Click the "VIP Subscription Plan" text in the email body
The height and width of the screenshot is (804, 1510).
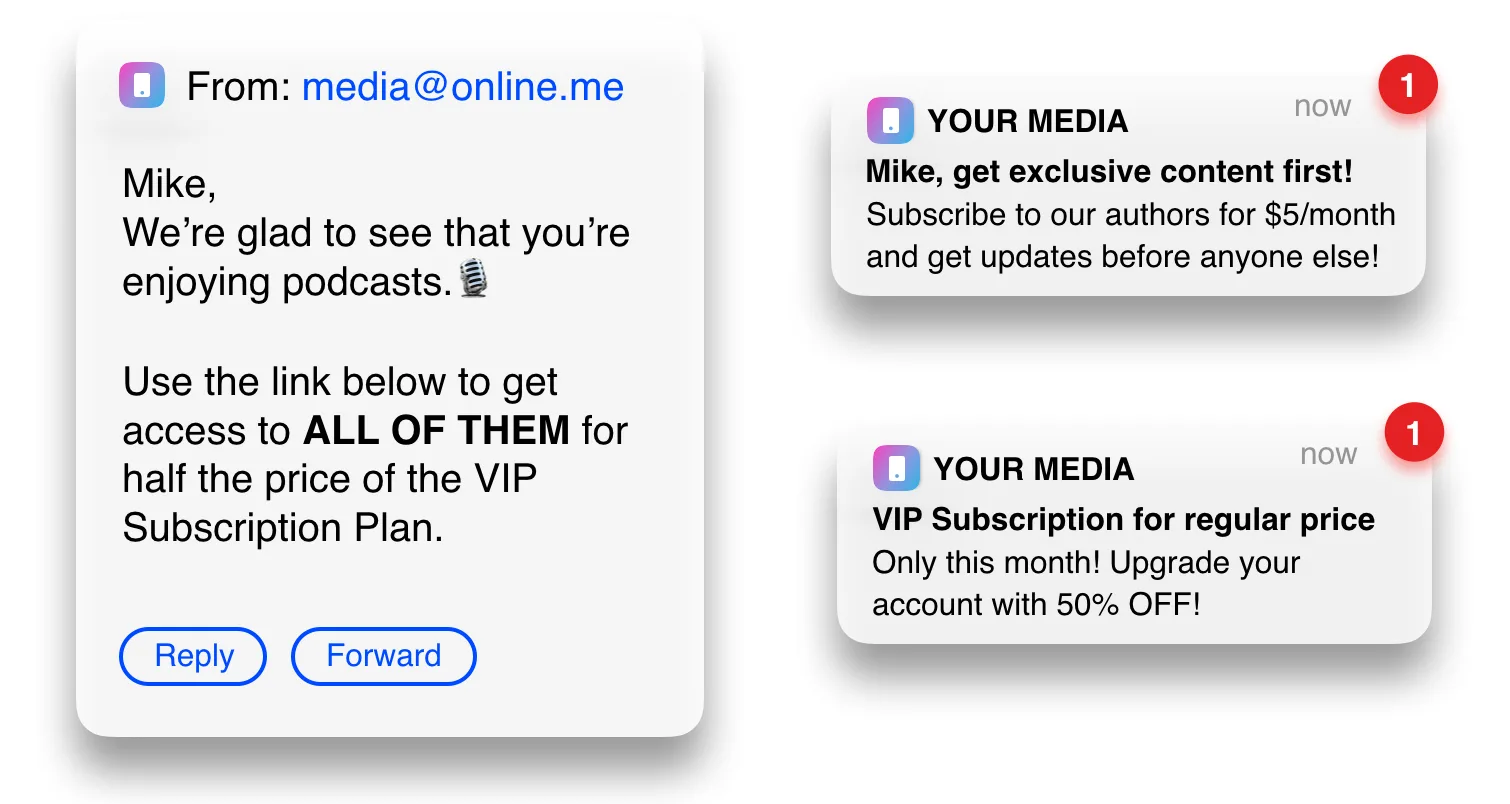pos(282,528)
